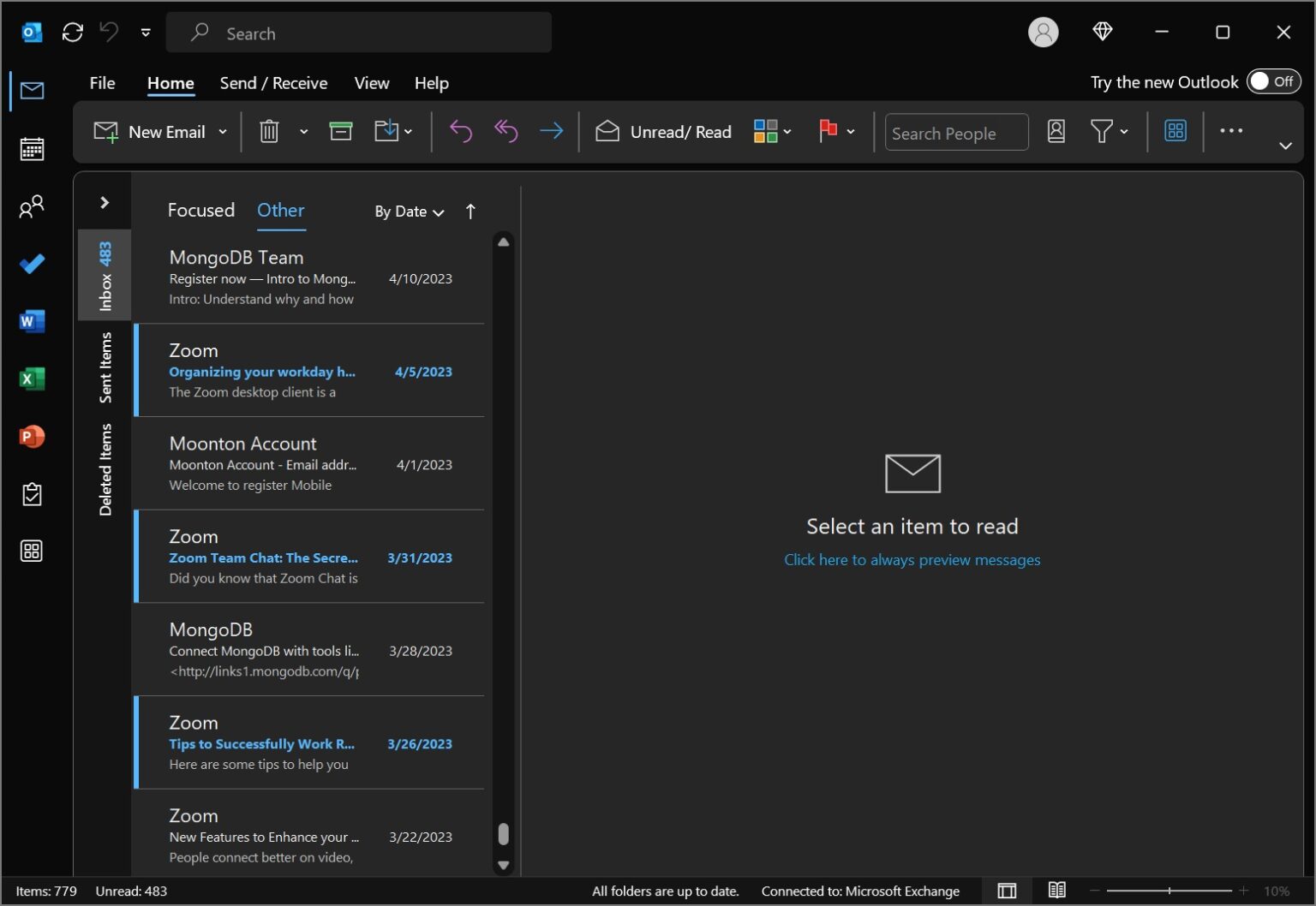The width and height of the screenshot is (1316, 906).
Task: Open the Send / Receive ribbon tab
Action: tap(273, 83)
